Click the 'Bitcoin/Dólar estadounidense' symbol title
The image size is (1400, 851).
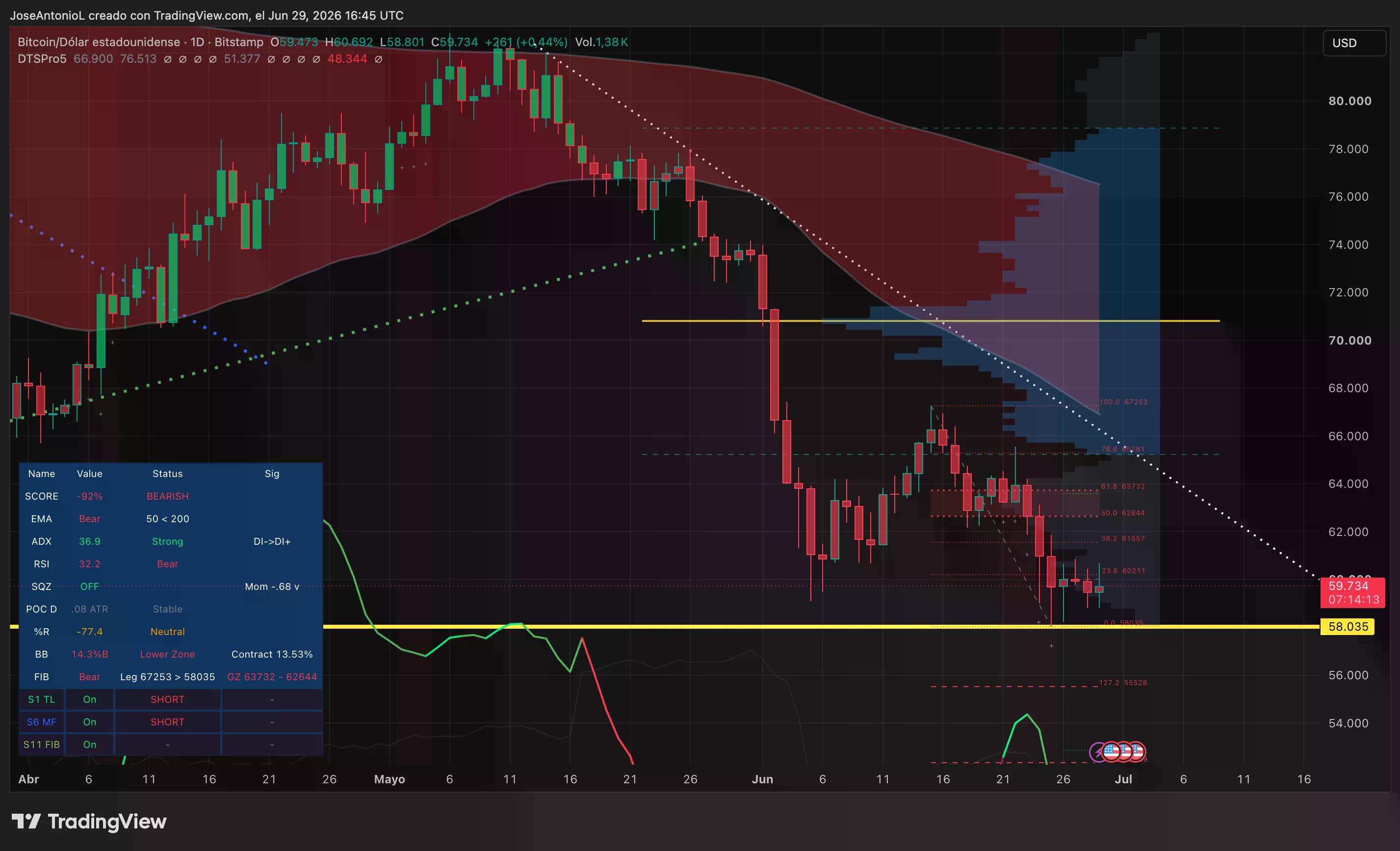pyautogui.click(x=99, y=42)
